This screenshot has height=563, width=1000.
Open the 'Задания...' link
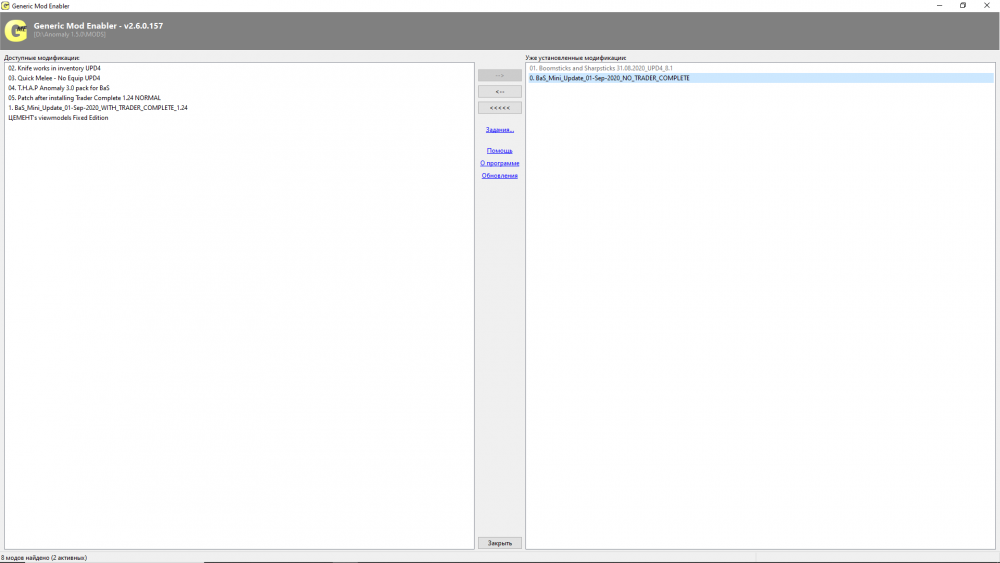pos(500,129)
